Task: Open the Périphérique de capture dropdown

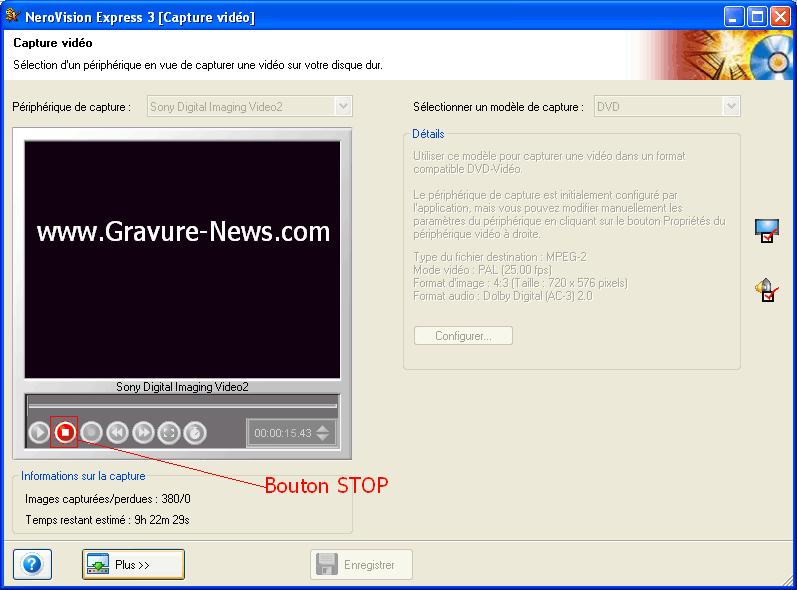Action: [250, 107]
